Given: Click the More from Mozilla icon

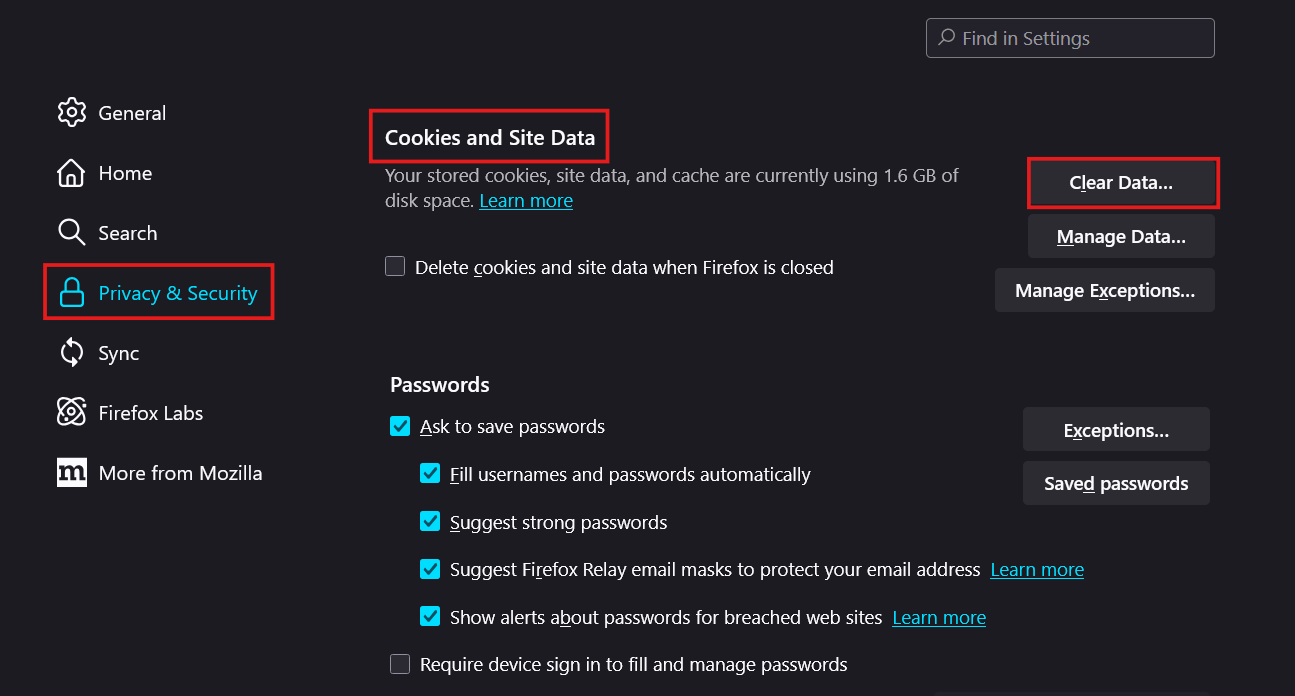Looking at the screenshot, I should [71, 473].
